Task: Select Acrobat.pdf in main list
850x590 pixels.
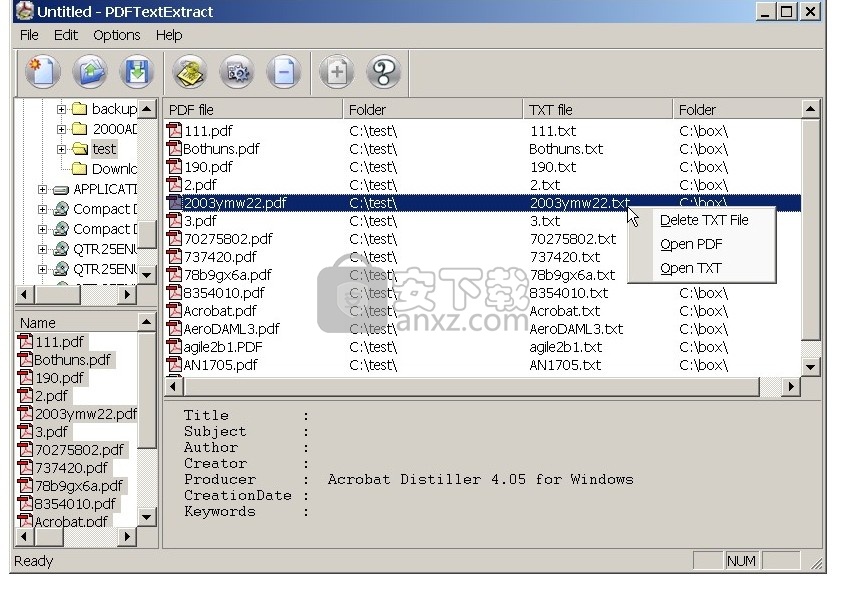Action: 220,311
